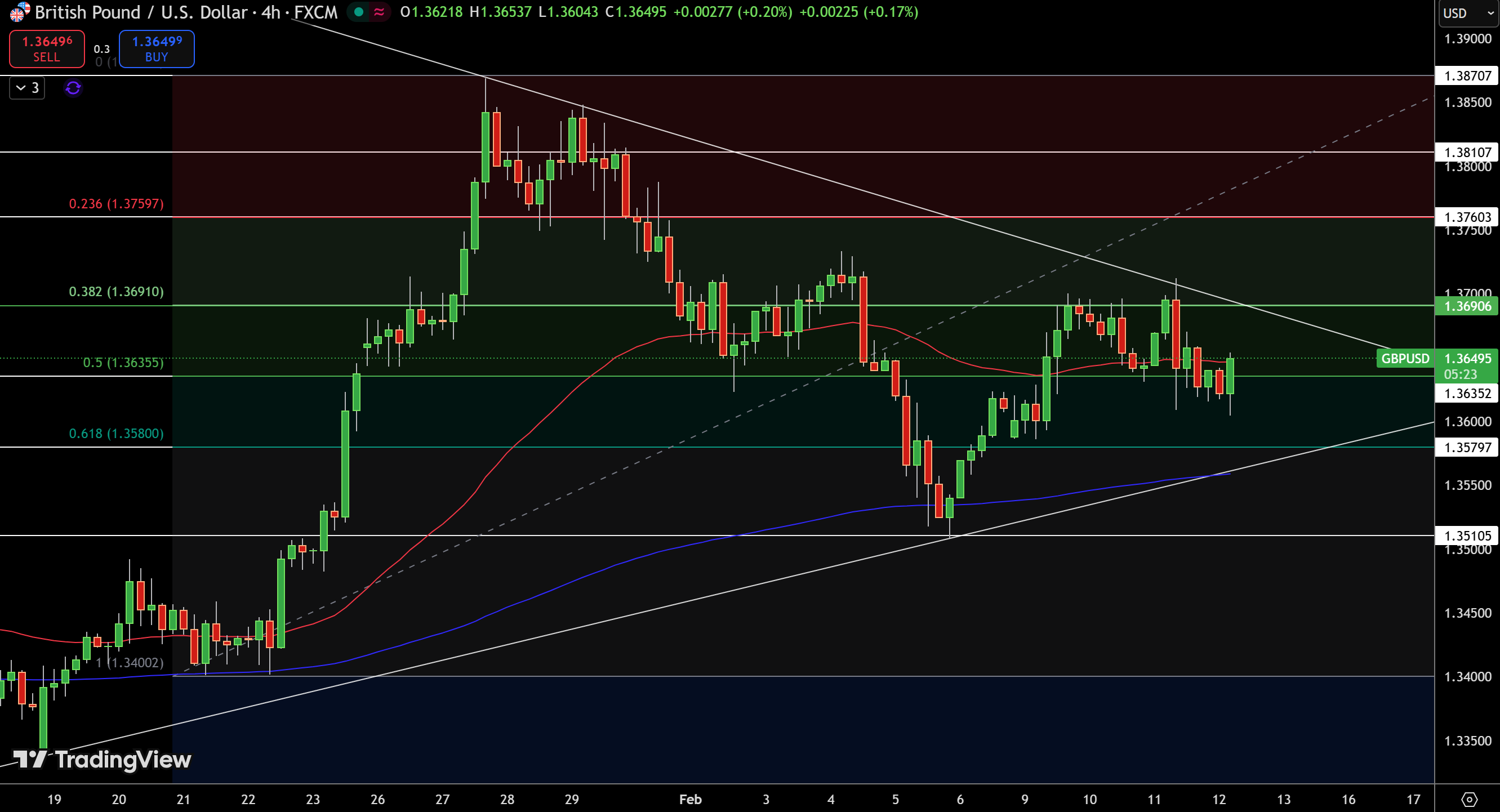The width and height of the screenshot is (1500, 812).
Task: Click the British Pound / U.S. Dollar symbol title
Action: (x=141, y=12)
